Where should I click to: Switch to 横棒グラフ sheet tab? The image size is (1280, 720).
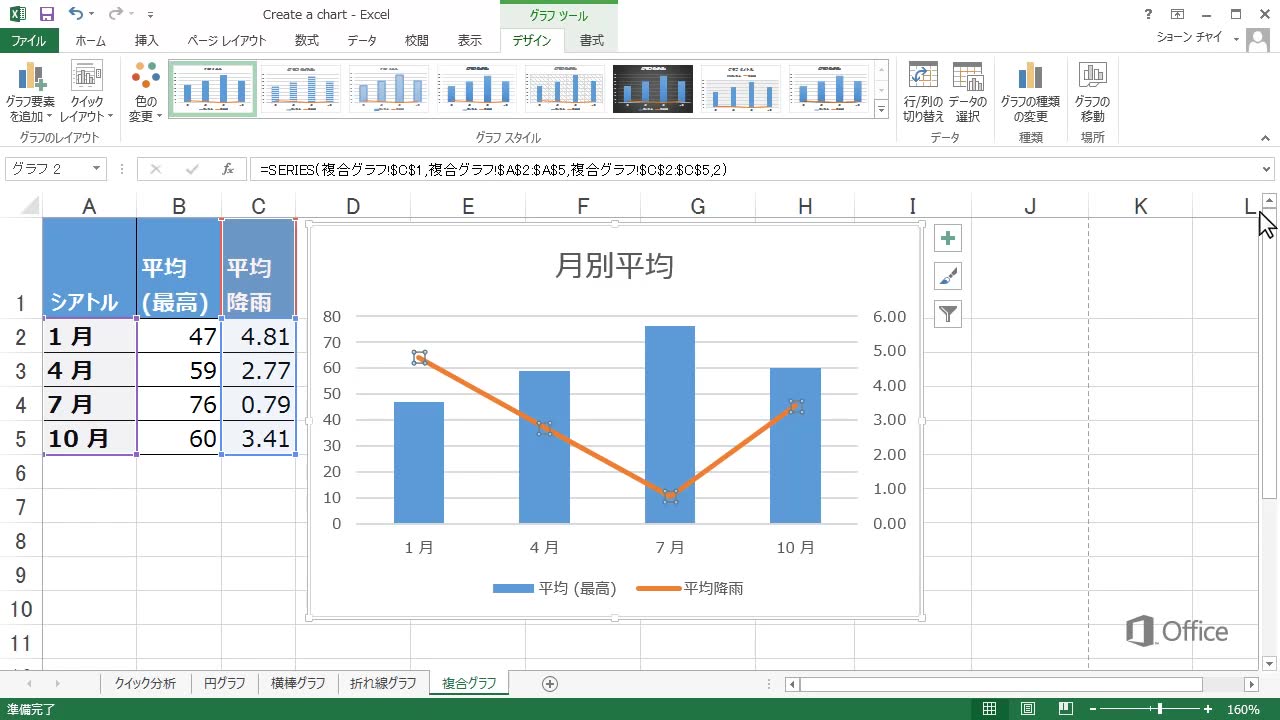pyautogui.click(x=298, y=684)
